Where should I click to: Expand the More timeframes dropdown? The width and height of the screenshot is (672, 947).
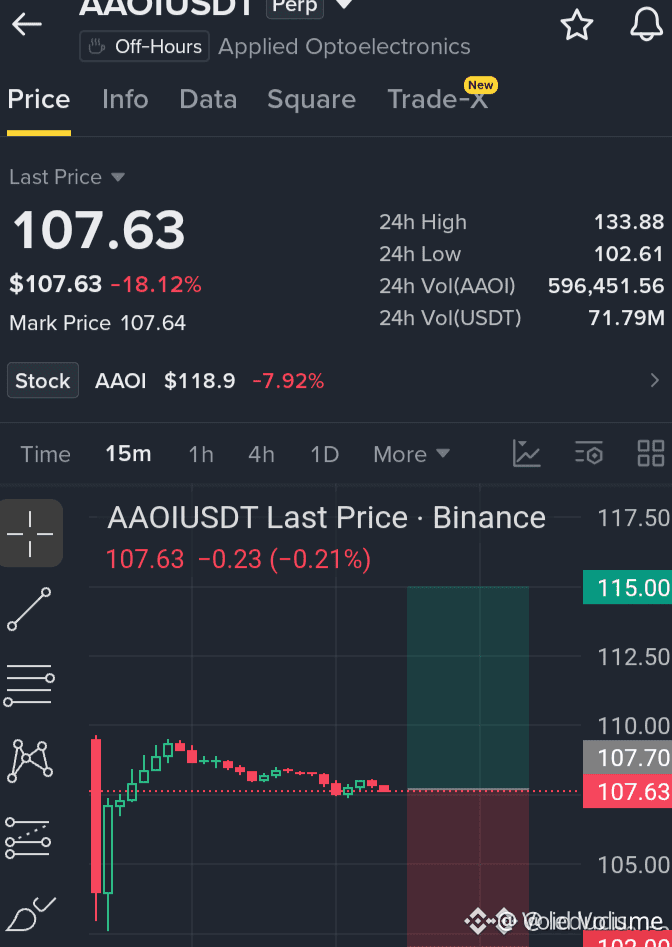412,454
